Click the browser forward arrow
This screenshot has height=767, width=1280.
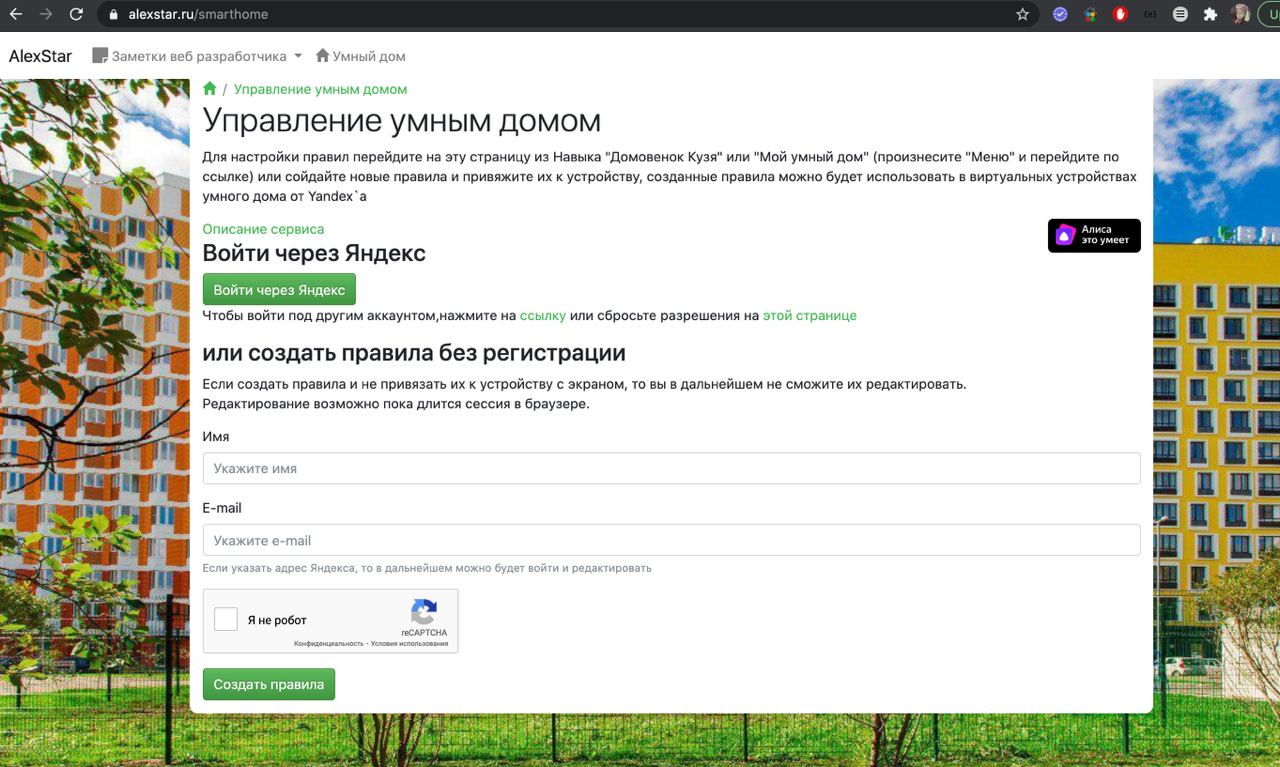tap(46, 15)
